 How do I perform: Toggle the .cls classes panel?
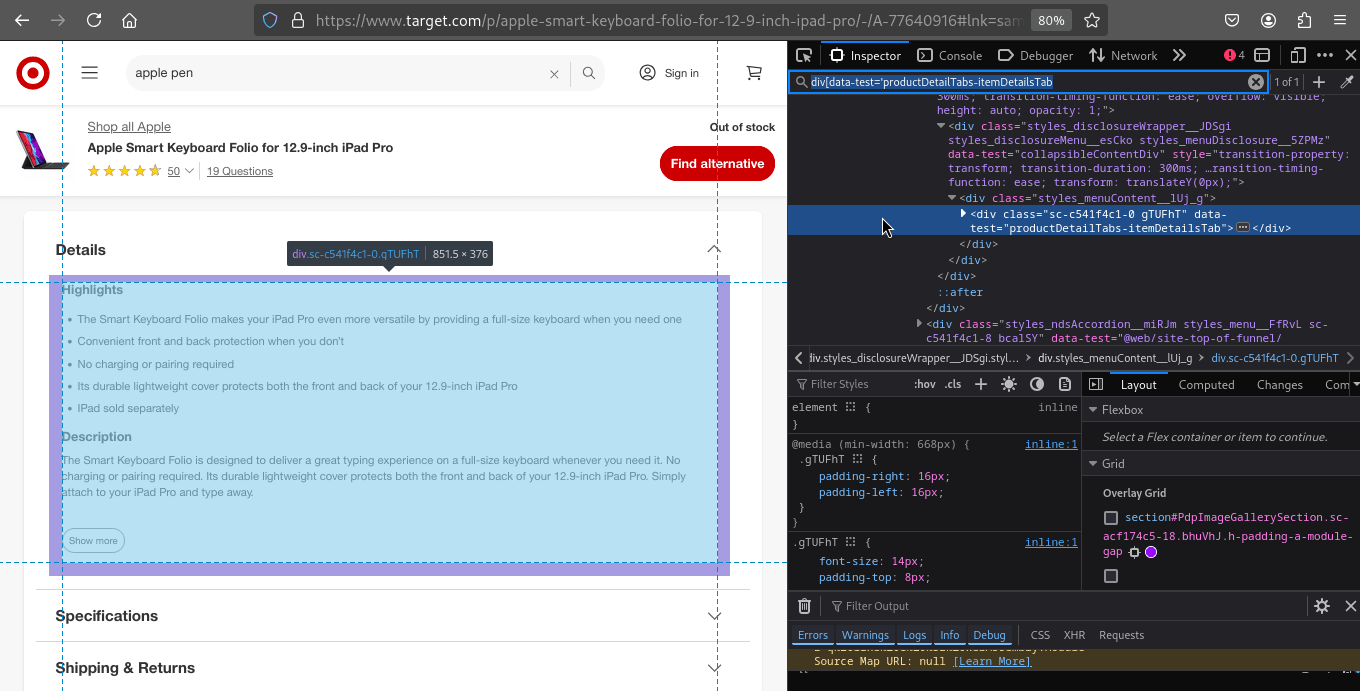[953, 384]
